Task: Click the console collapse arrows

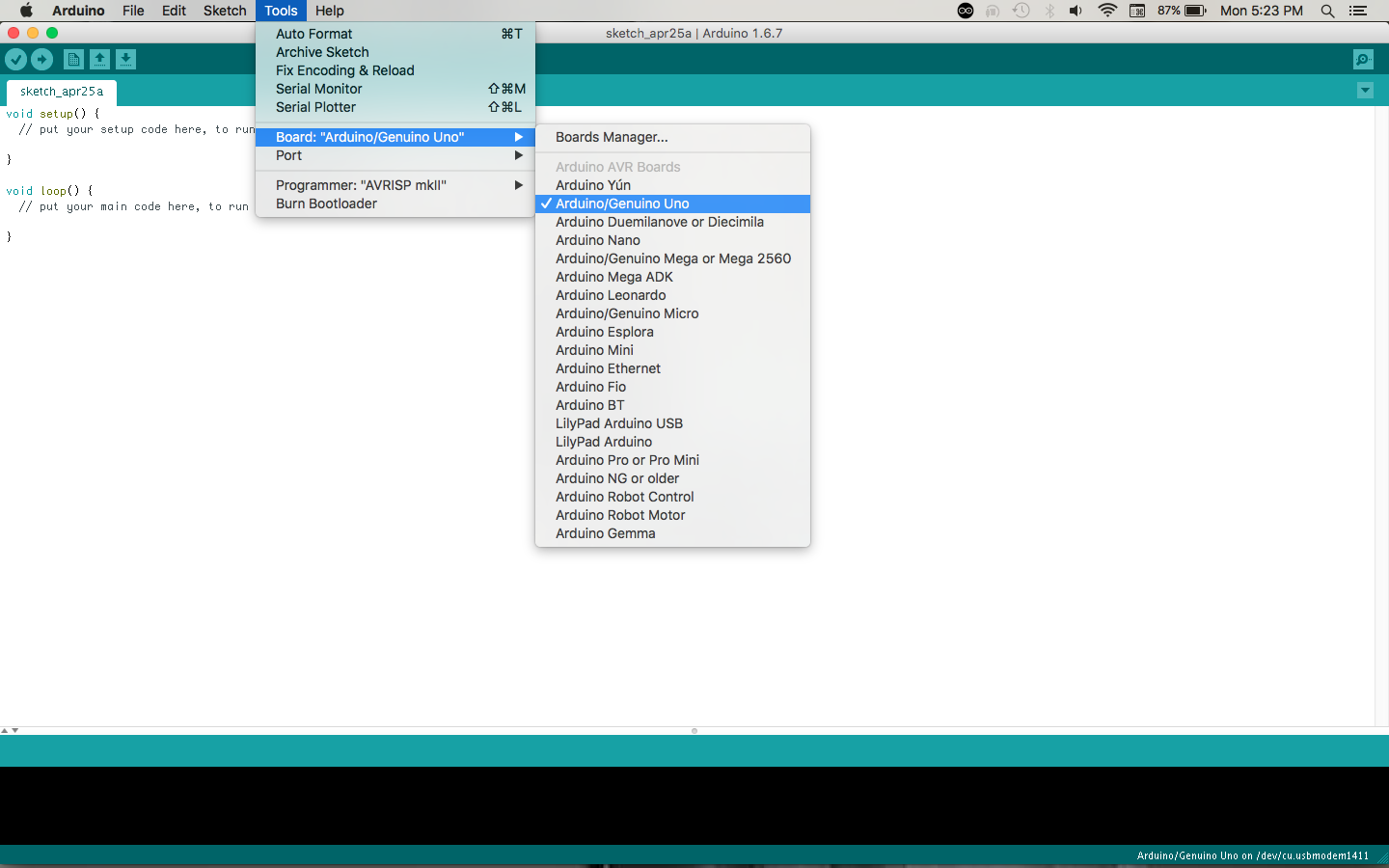Action: click(x=10, y=730)
